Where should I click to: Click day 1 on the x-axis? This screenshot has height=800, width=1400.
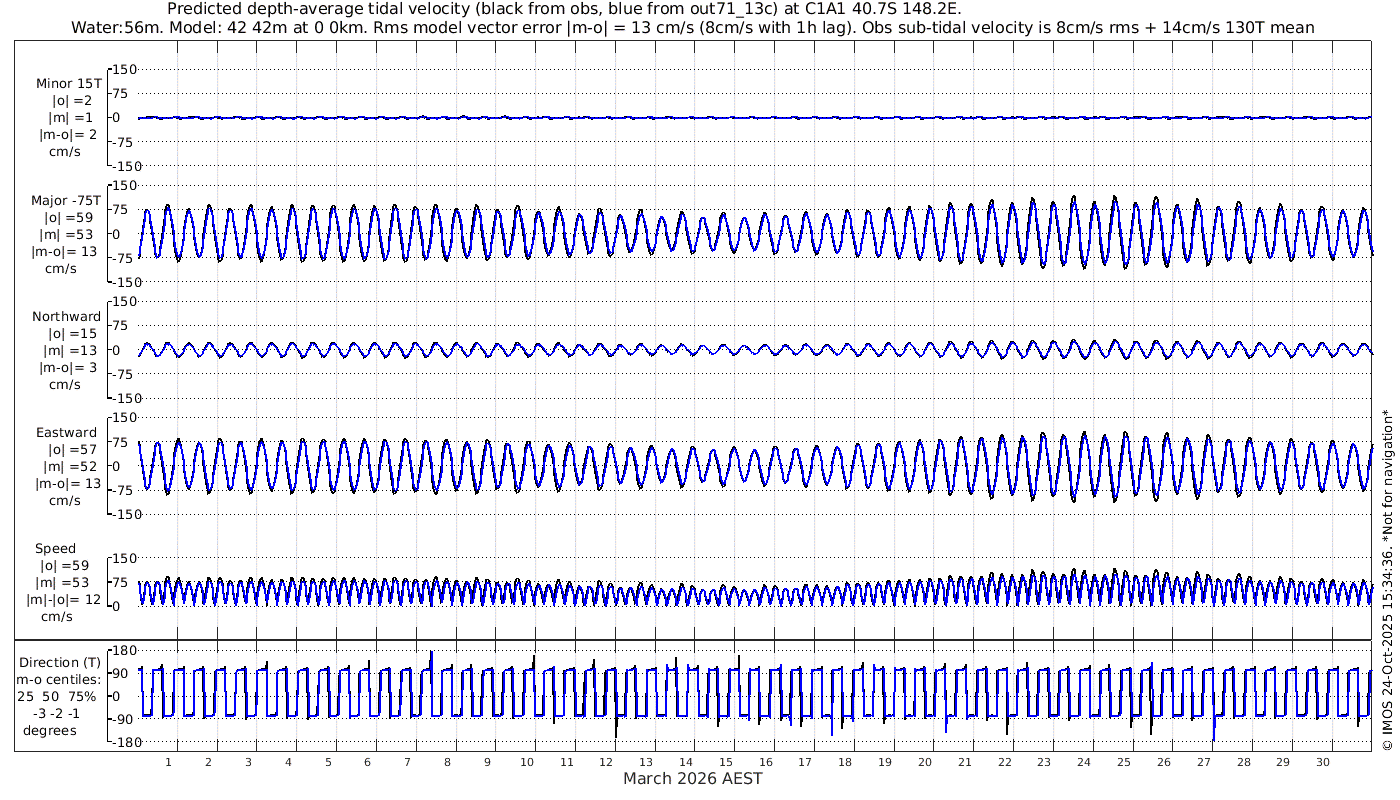click(x=169, y=762)
